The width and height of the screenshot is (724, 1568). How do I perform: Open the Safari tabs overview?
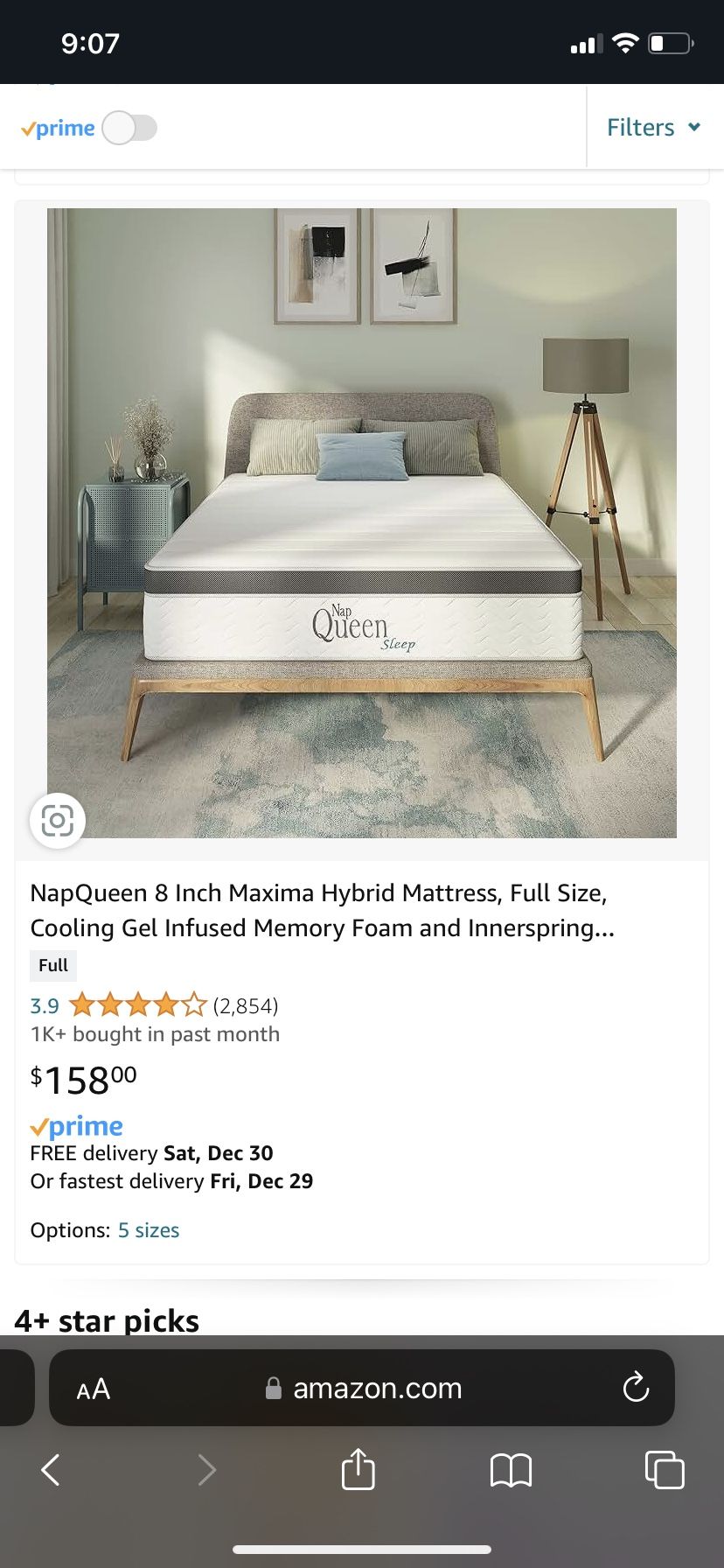pos(665,1470)
